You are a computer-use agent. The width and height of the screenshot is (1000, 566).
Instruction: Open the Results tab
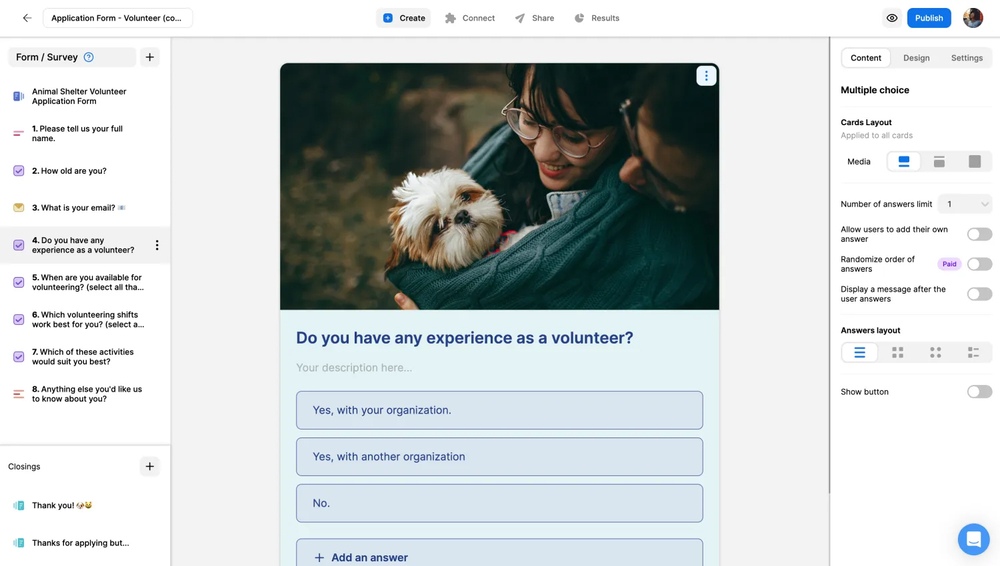[x=597, y=18]
